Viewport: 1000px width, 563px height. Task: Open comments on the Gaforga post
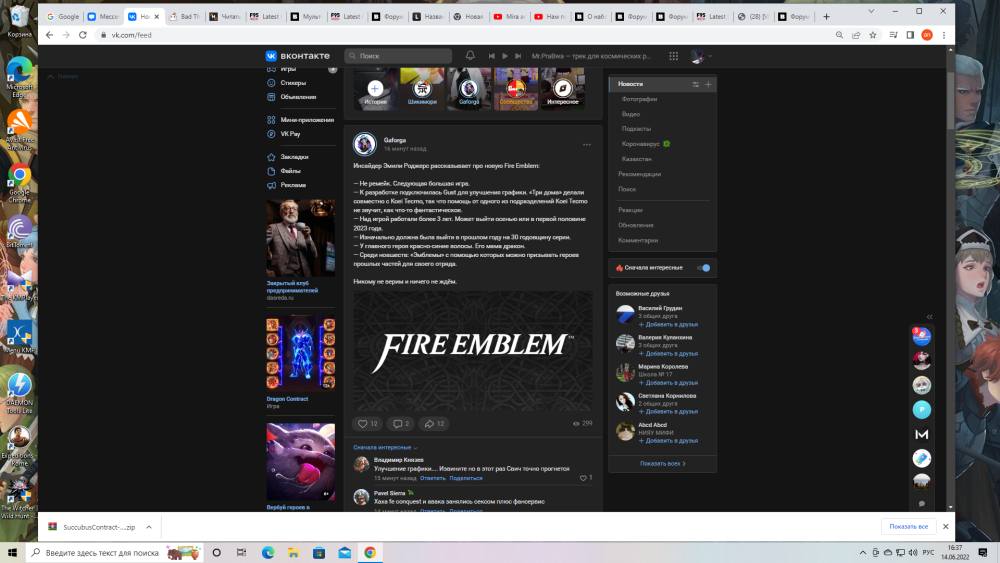click(x=401, y=424)
